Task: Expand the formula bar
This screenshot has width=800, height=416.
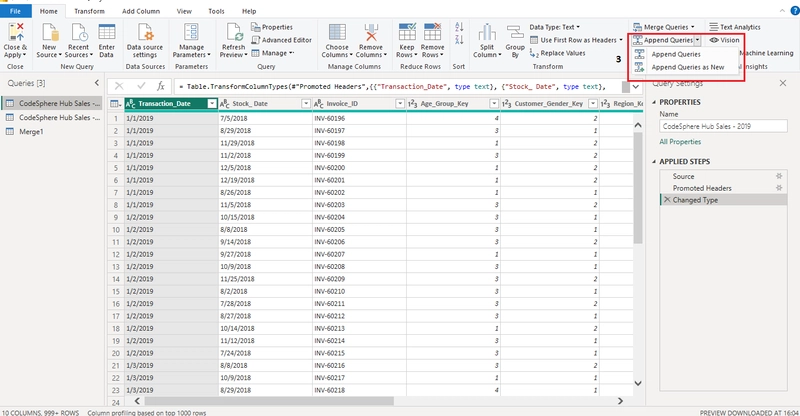Action: click(636, 87)
